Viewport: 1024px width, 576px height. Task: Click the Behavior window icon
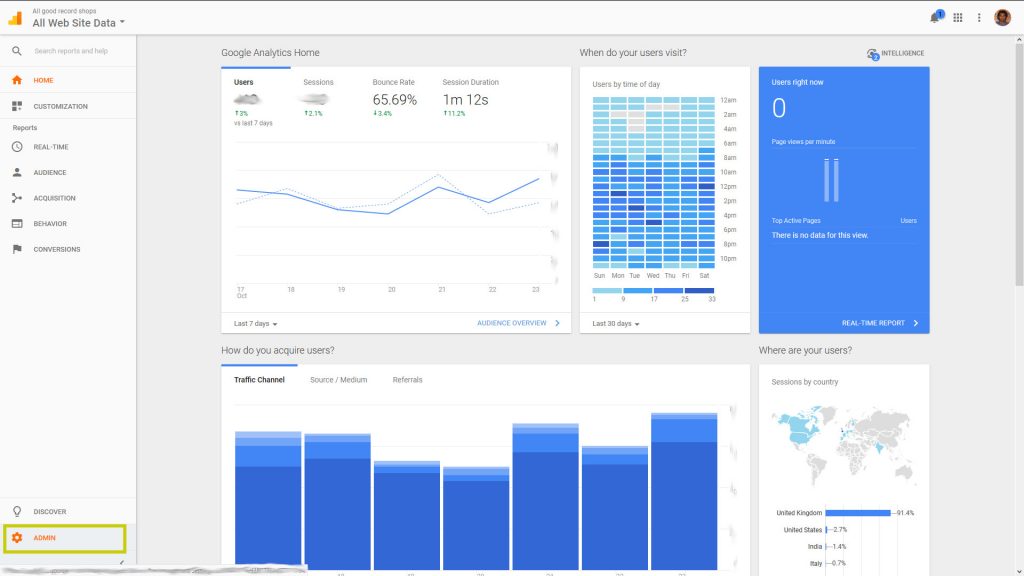pyautogui.click(x=17, y=223)
